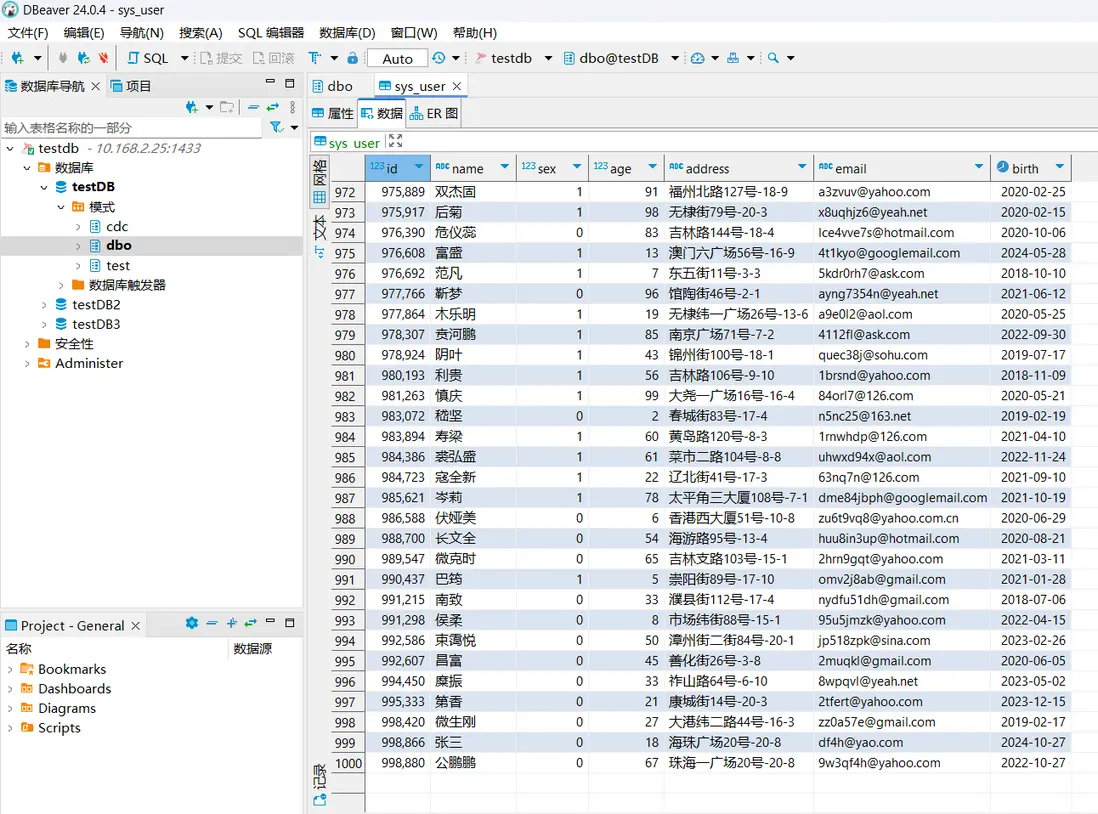Click the table name filter input field

[130, 128]
